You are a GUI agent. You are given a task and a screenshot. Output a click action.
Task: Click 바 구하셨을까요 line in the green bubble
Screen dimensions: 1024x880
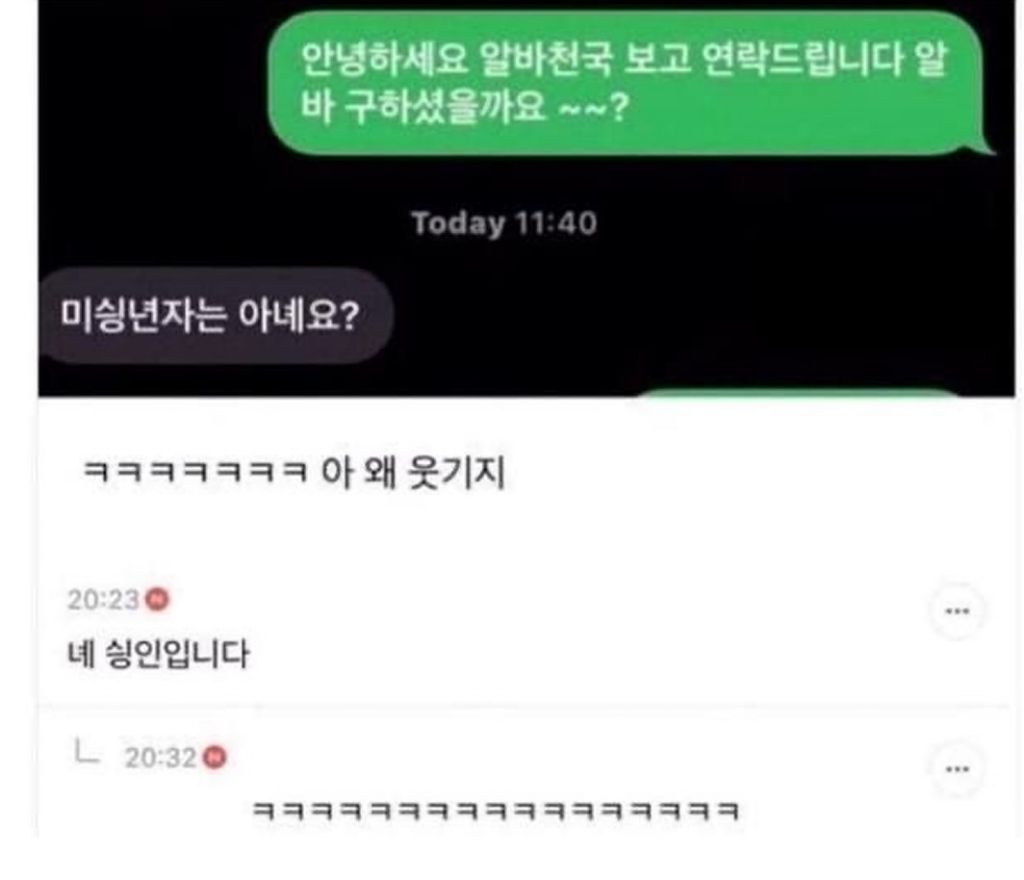pyautogui.click(x=463, y=107)
